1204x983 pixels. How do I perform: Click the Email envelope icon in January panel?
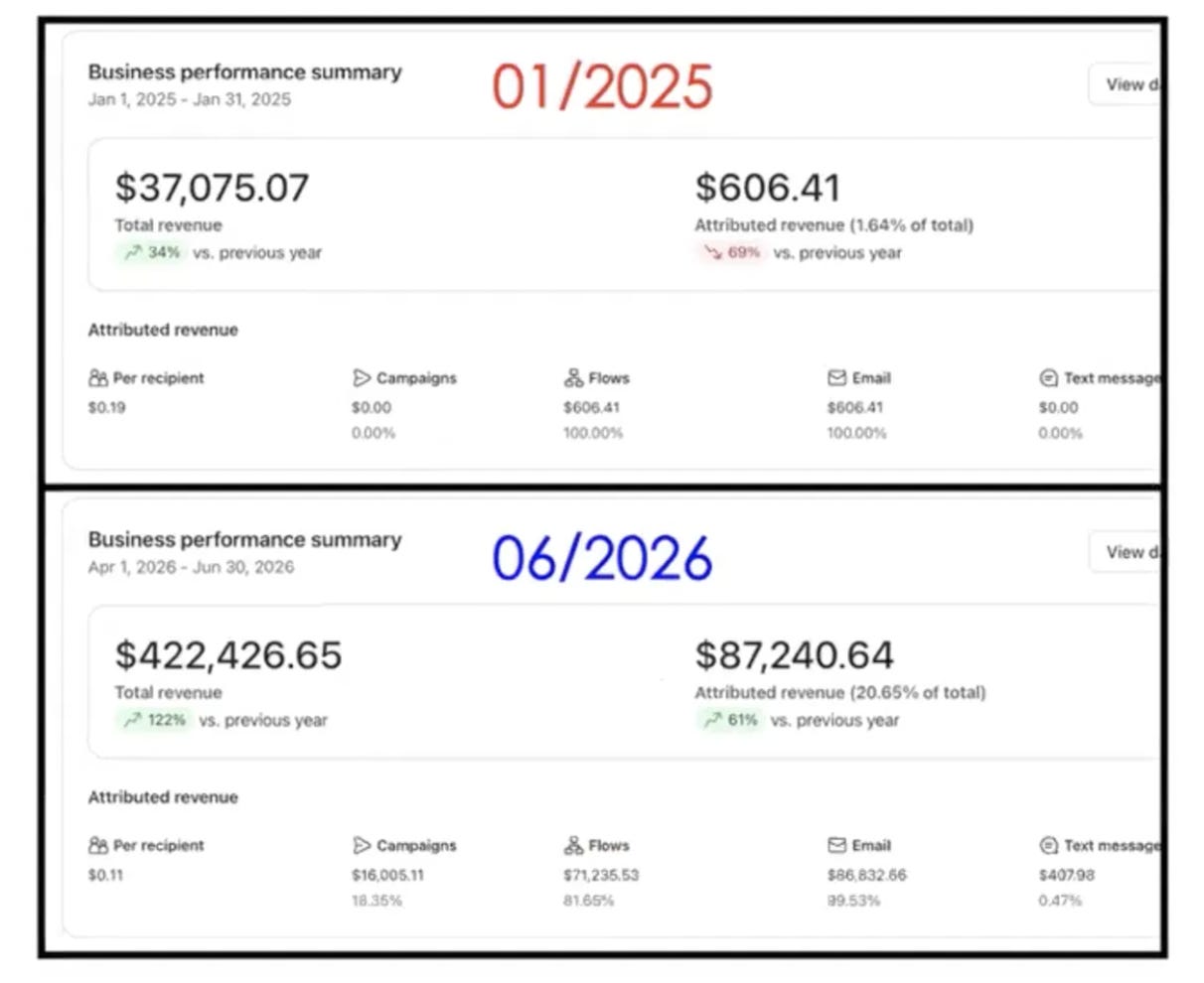836,378
